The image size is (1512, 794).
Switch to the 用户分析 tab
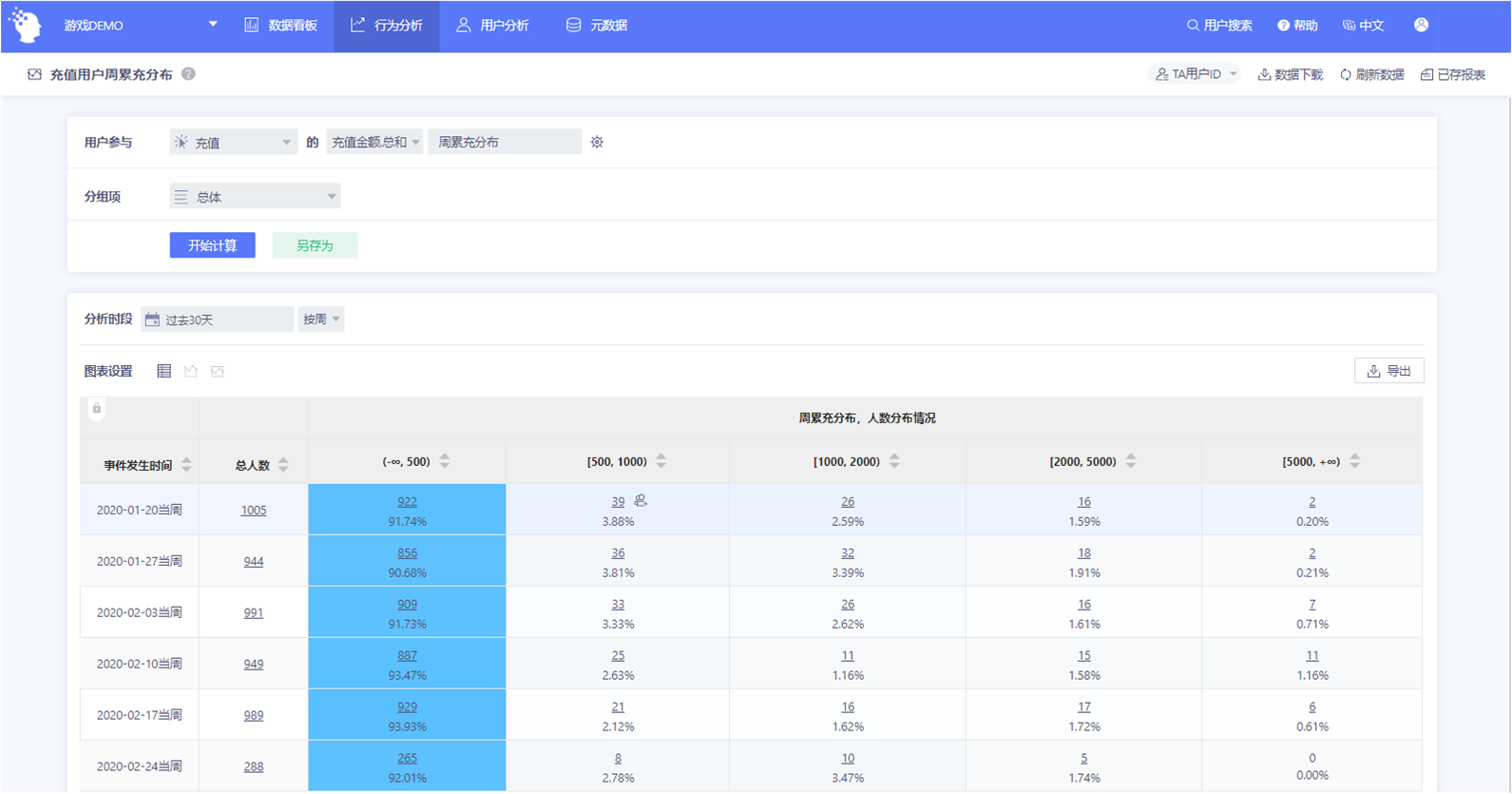point(492,26)
